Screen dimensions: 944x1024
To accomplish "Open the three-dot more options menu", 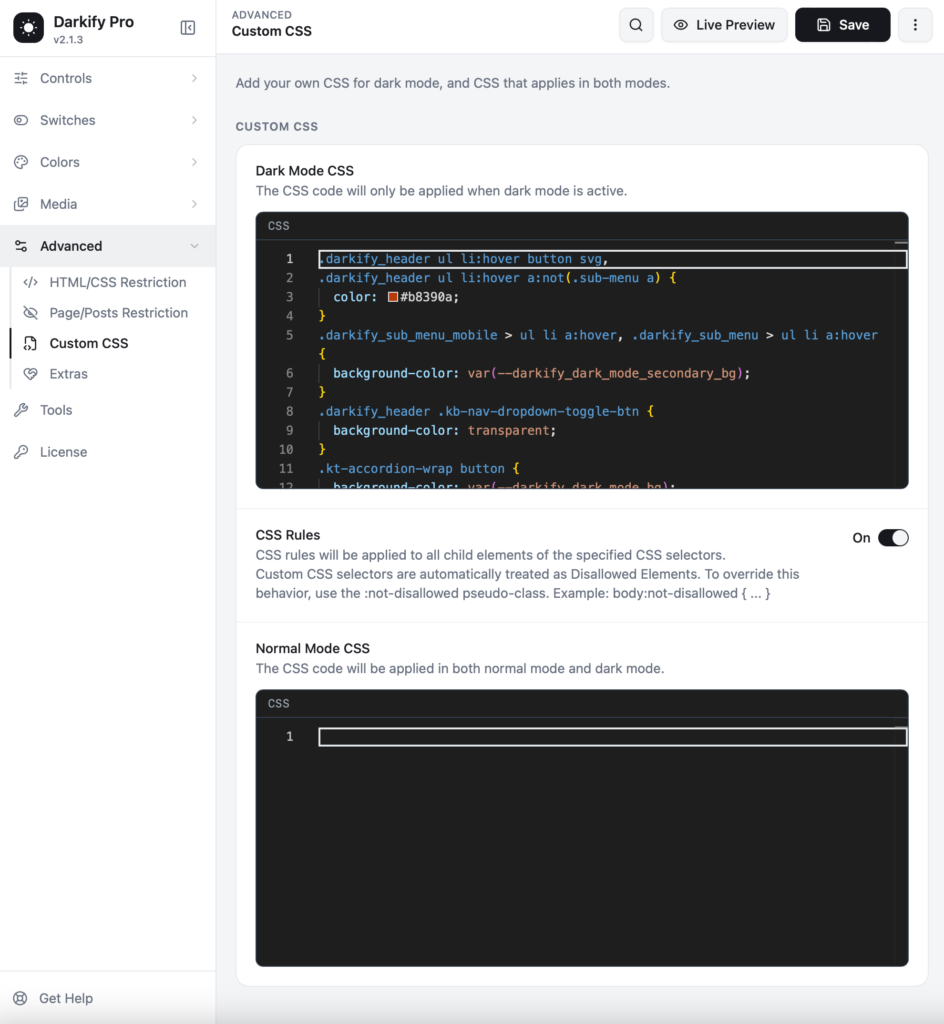I will pyautogui.click(x=915, y=25).
